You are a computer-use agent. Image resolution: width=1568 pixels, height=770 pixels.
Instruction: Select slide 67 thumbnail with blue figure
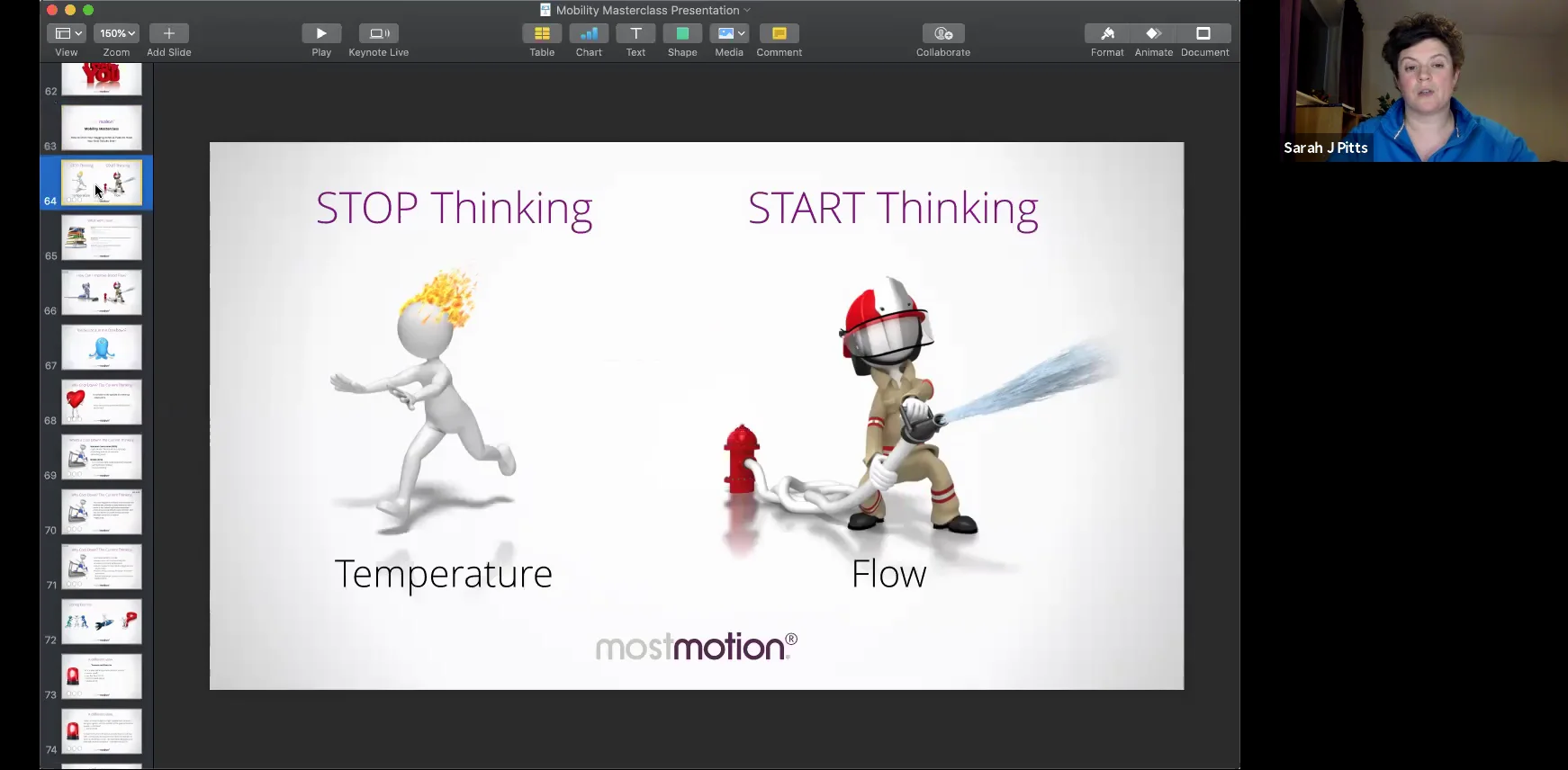tap(102, 347)
